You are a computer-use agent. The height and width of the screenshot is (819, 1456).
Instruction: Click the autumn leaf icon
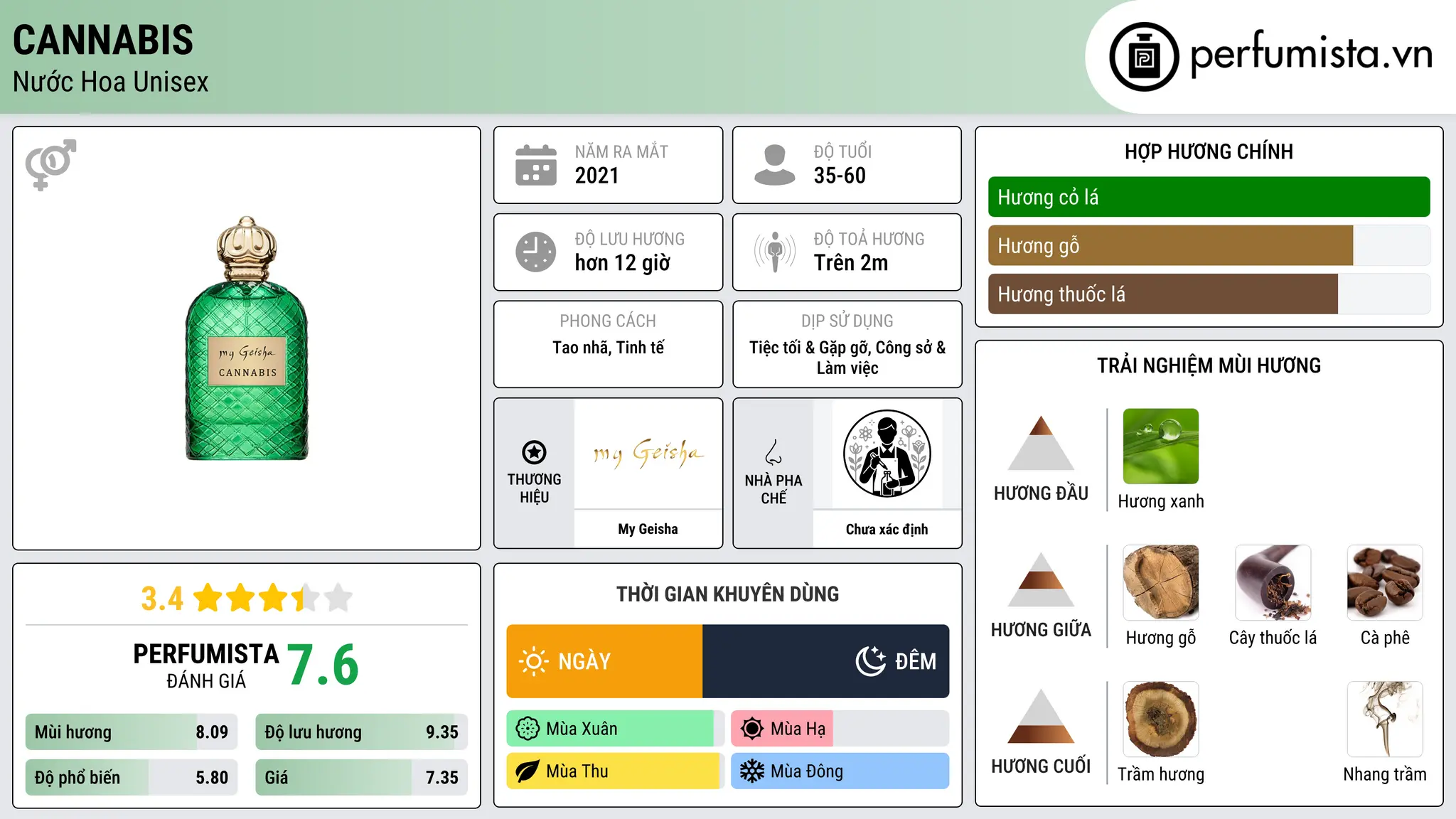tap(528, 771)
